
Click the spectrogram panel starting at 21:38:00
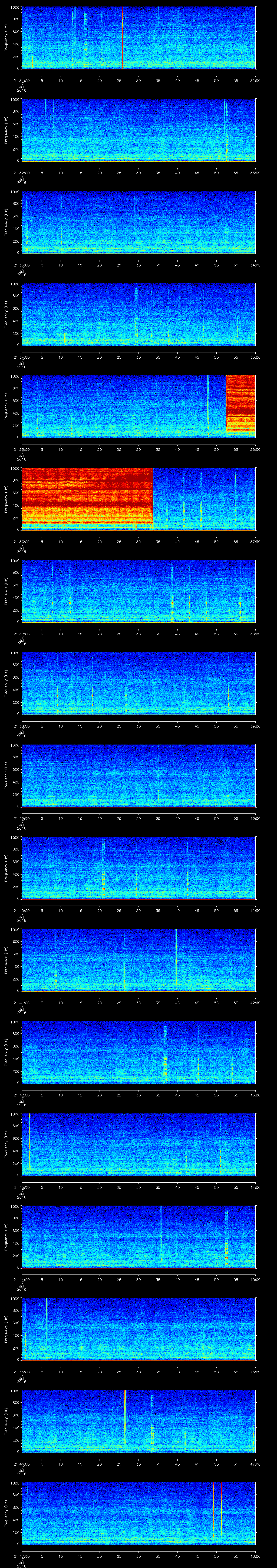[139, 683]
